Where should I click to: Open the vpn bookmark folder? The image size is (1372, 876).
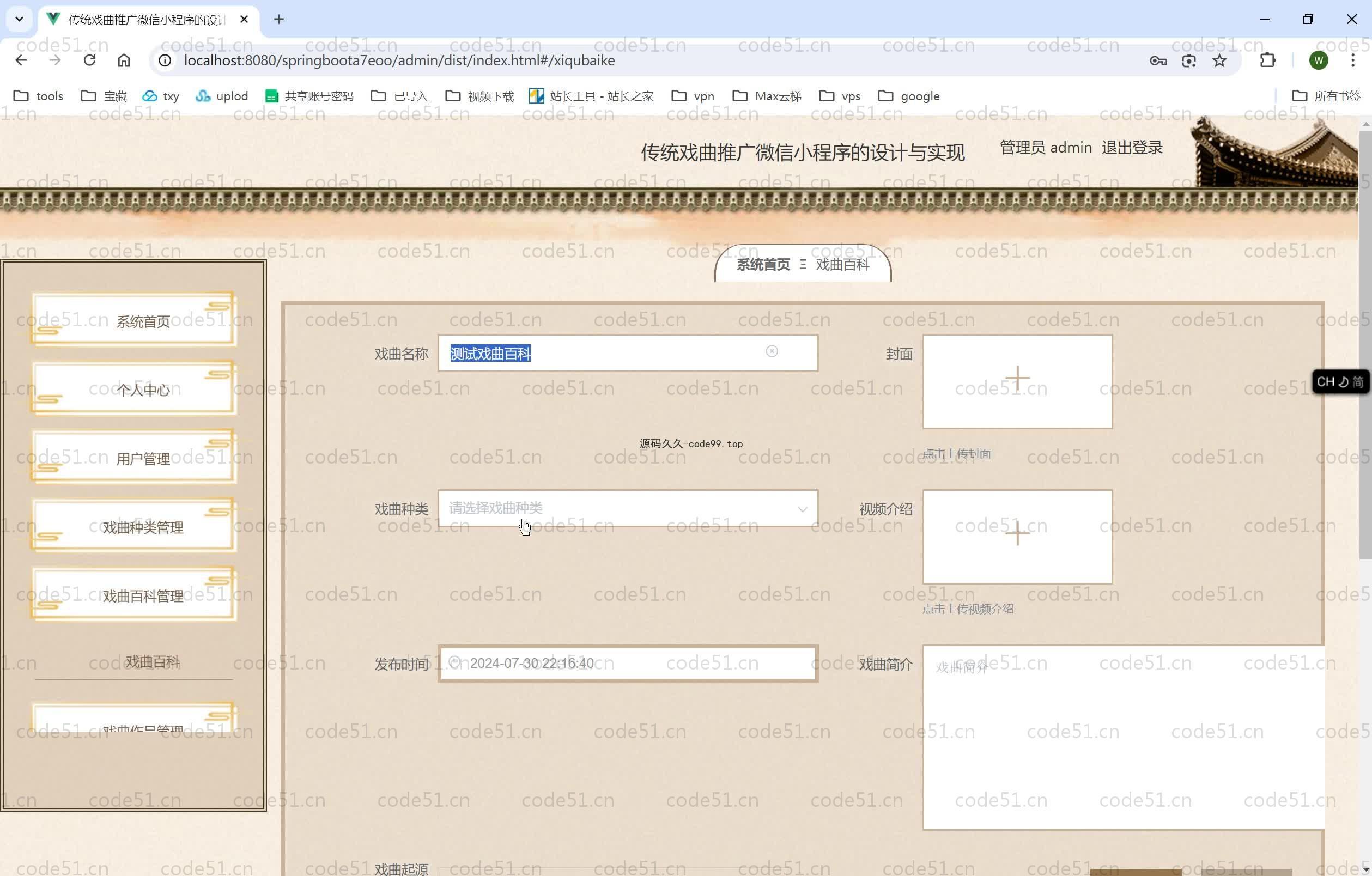[x=693, y=96]
